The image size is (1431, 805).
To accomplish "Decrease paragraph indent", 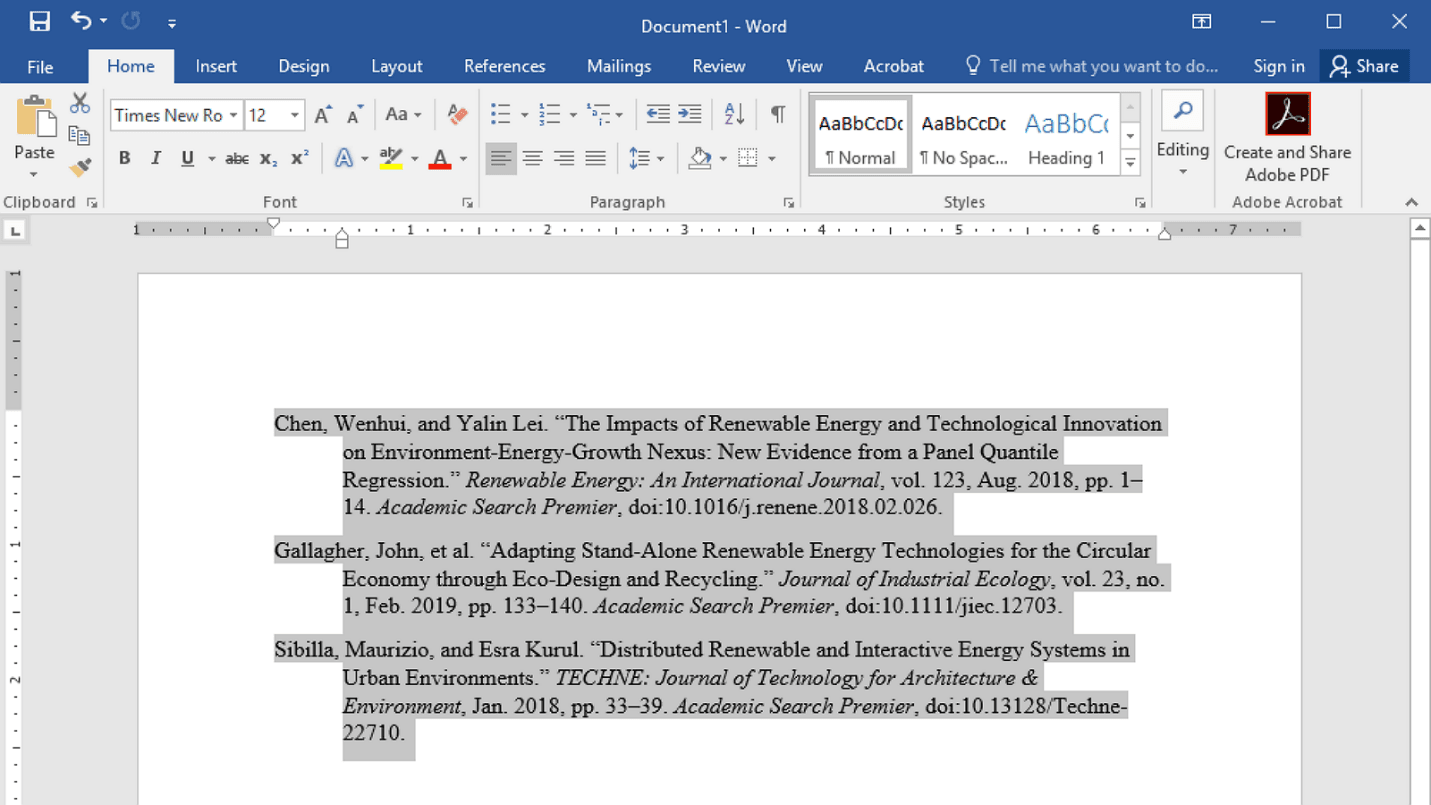I will 658,115.
